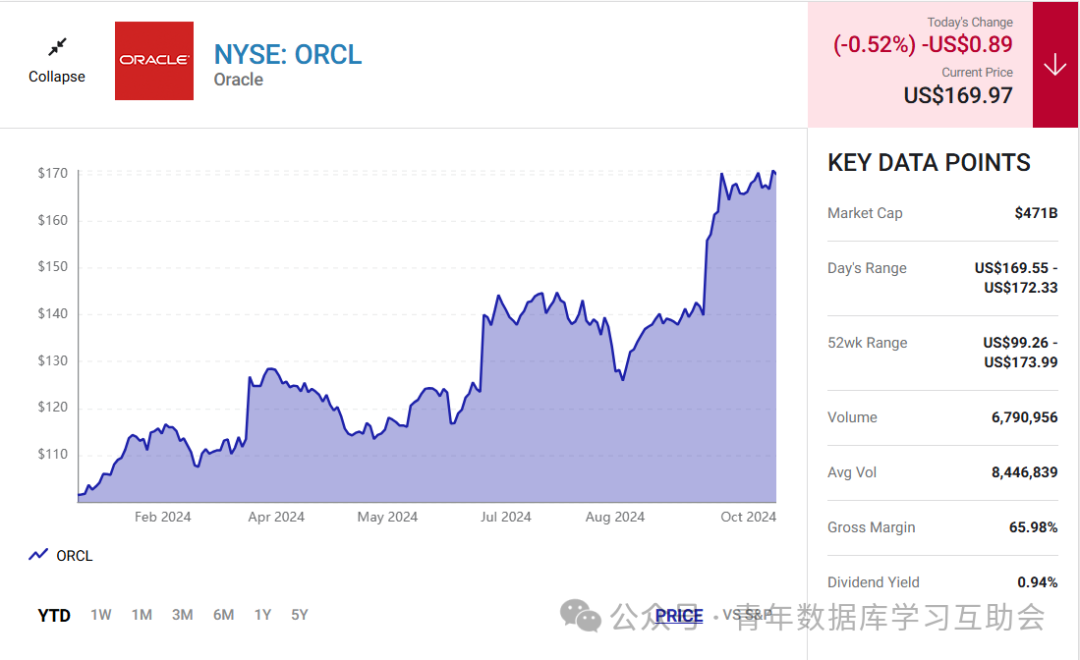
Task: Click the Jul 2024 x-axis label
Action: pos(506,517)
